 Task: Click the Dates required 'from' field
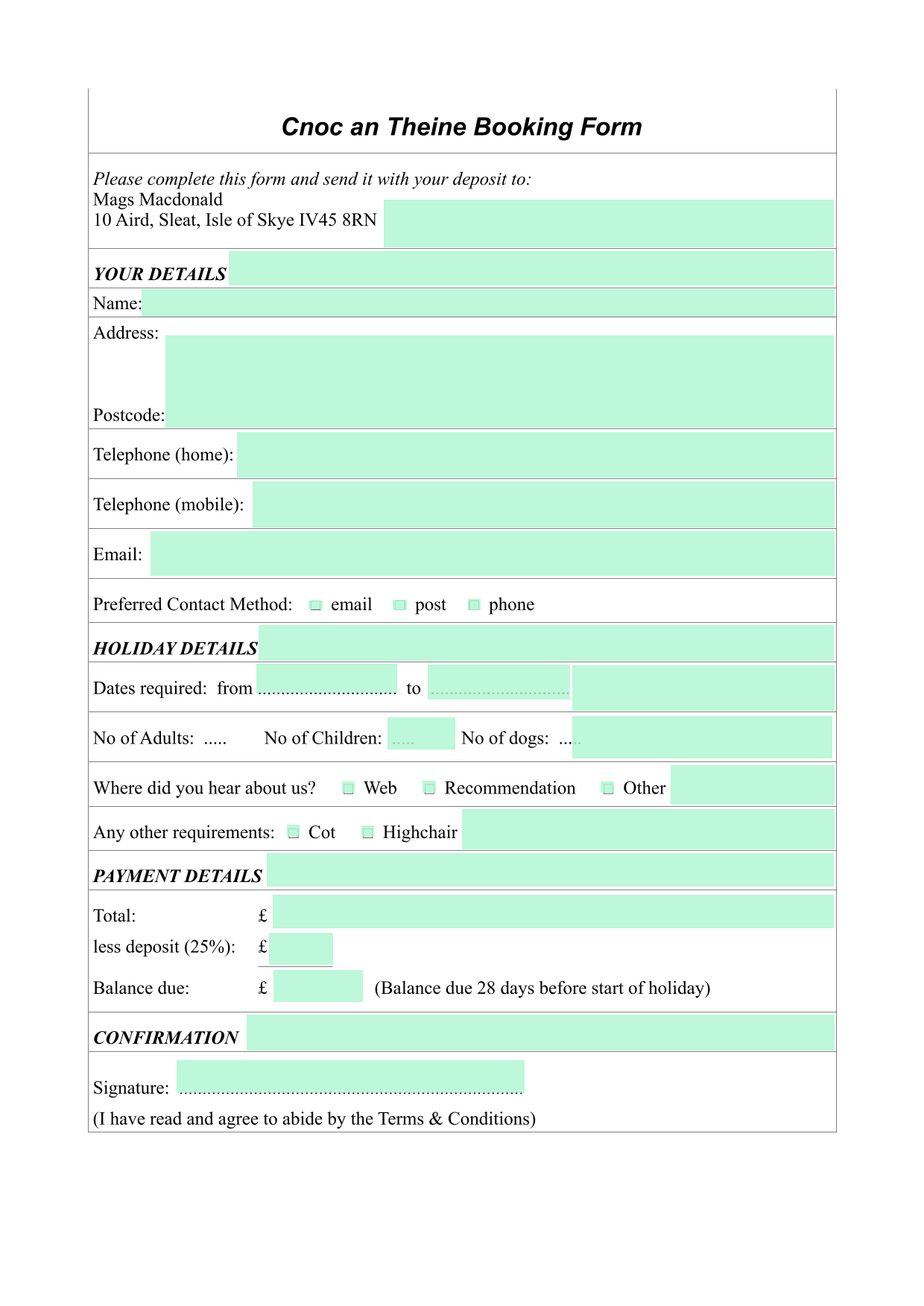coord(326,681)
